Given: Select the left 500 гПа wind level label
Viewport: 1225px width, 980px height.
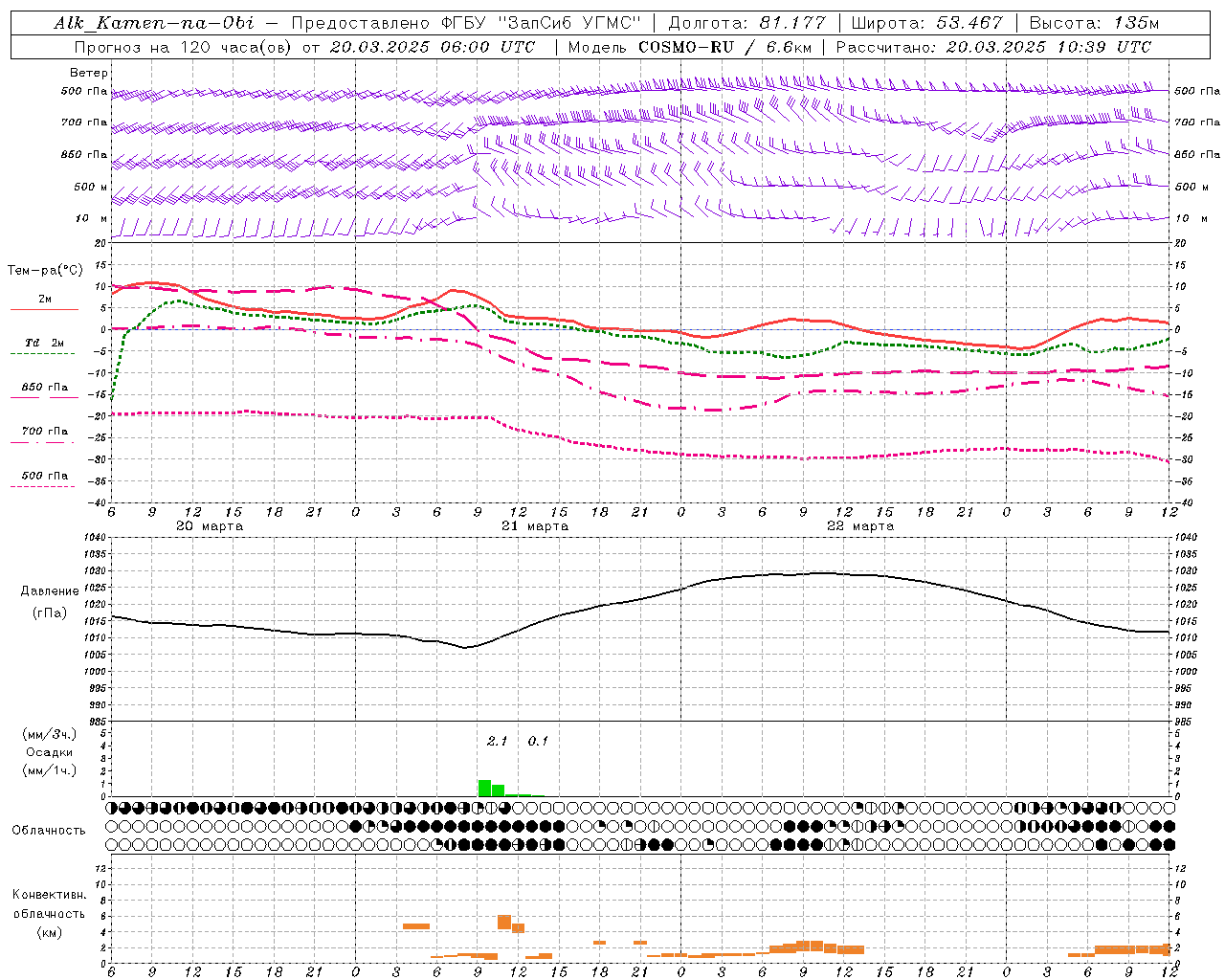Looking at the screenshot, I should (84, 91).
